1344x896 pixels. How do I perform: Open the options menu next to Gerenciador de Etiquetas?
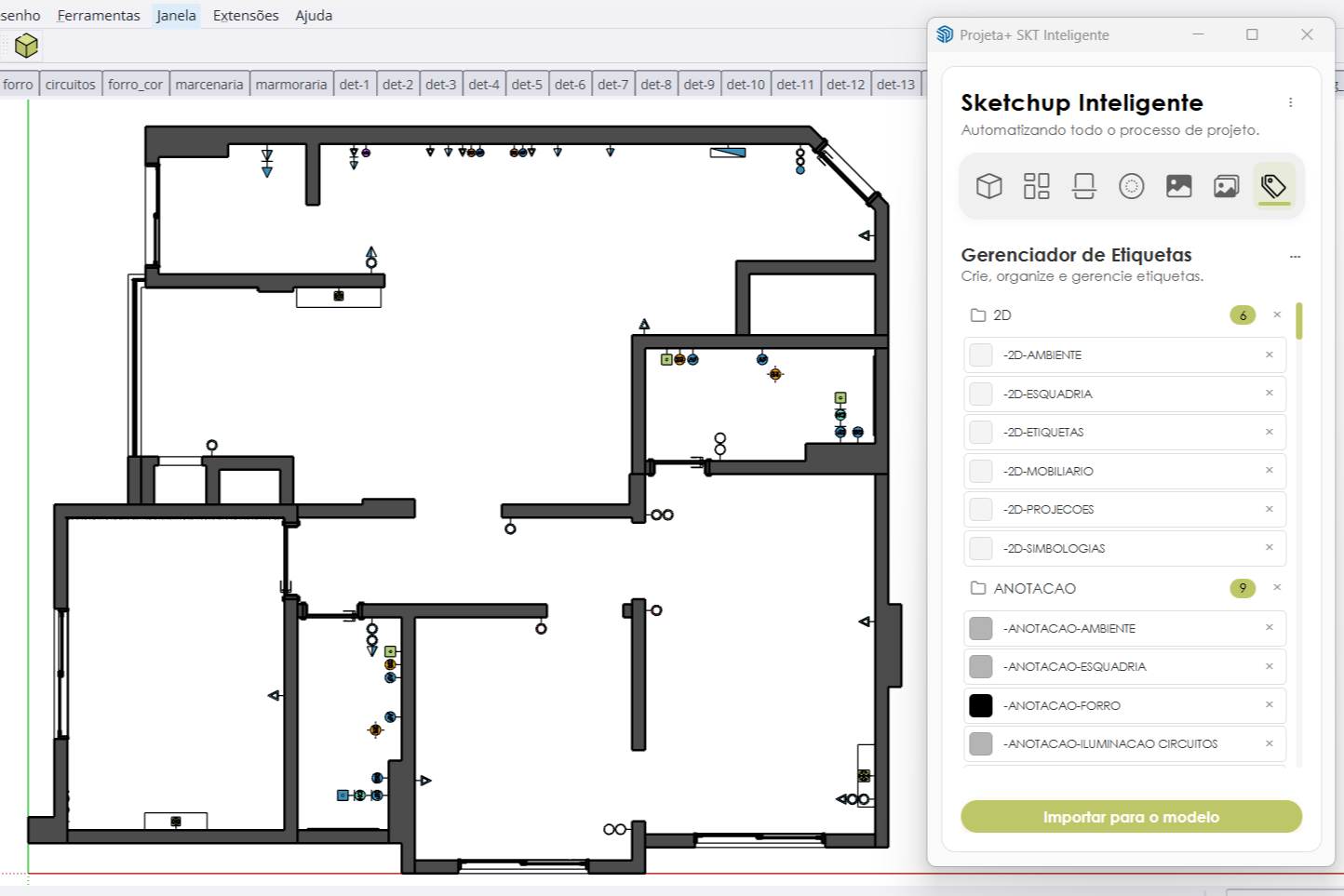(1296, 256)
